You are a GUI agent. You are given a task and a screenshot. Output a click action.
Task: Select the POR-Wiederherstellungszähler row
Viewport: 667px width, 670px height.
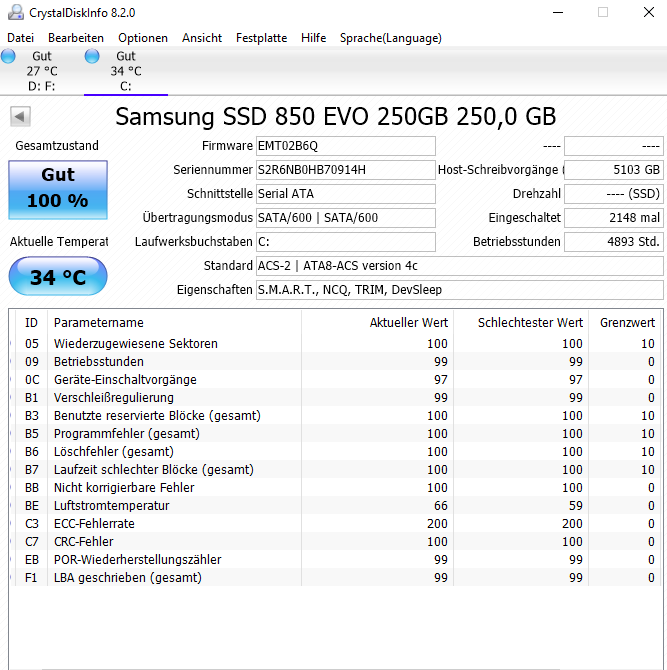[336, 559]
